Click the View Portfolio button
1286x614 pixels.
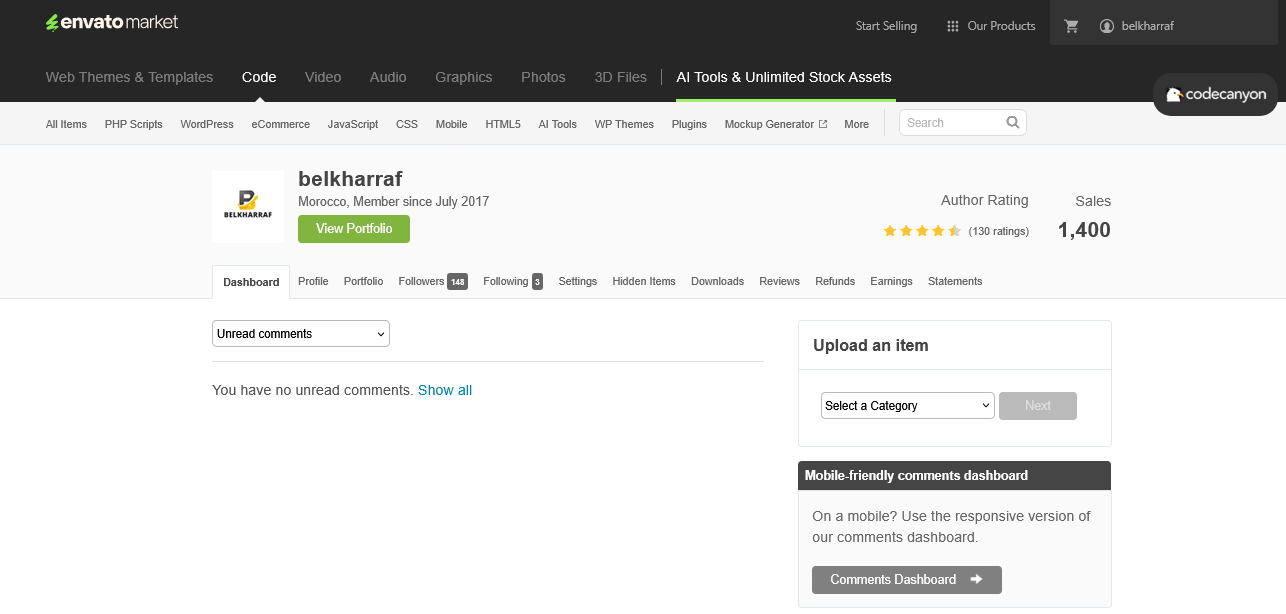(353, 228)
